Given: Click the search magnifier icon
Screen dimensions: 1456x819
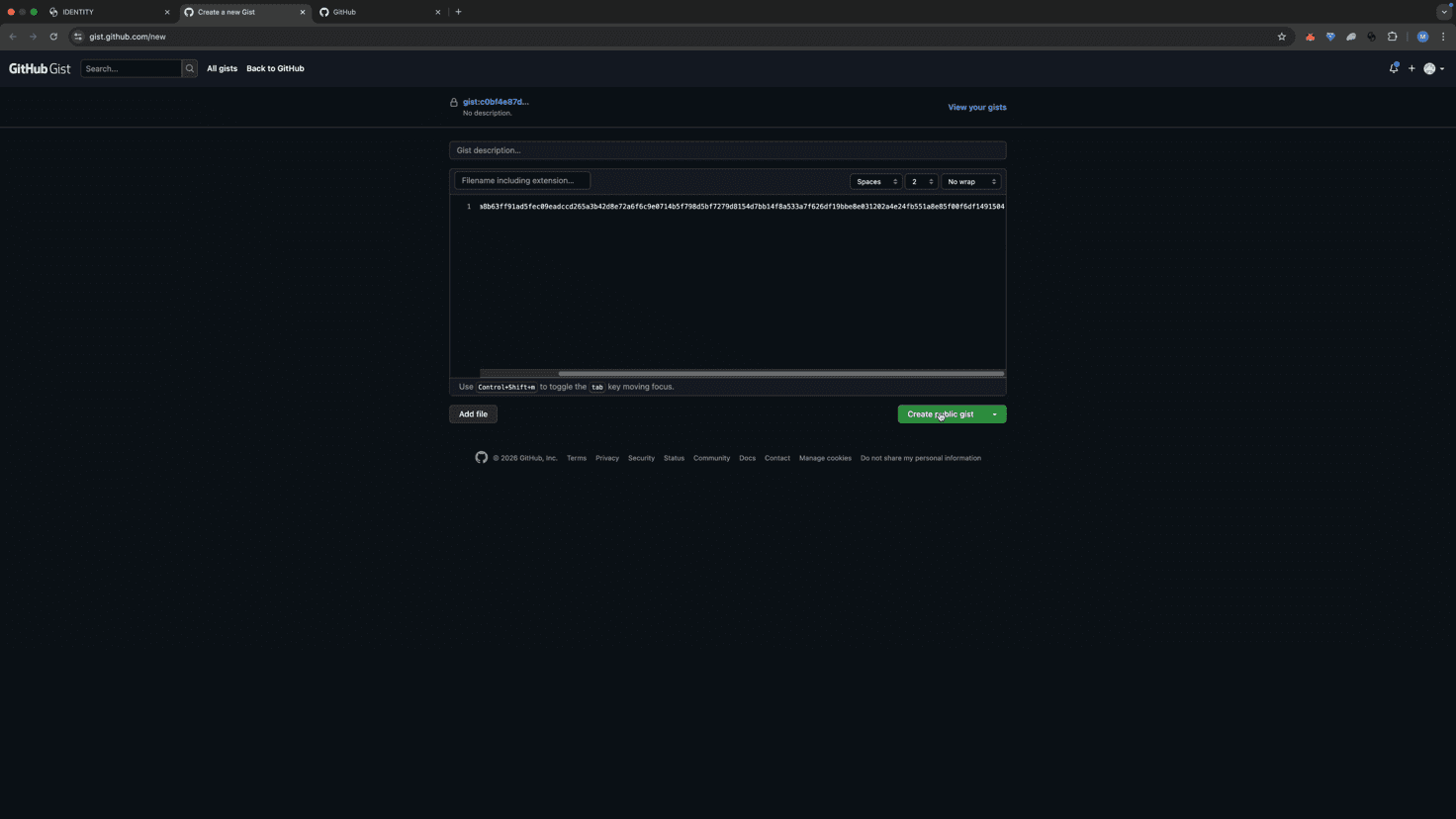Looking at the screenshot, I should pyautogui.click(x=189, y=68).
